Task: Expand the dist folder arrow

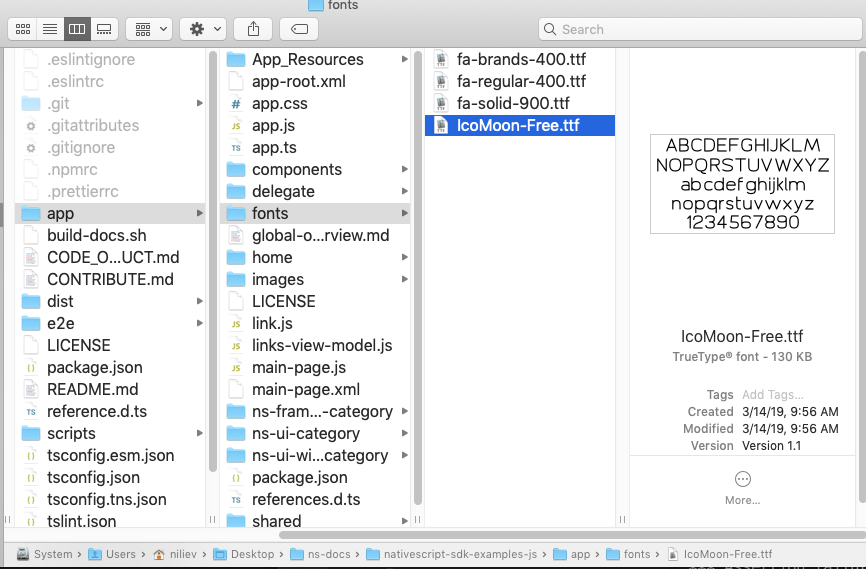Action: (199, 301)
